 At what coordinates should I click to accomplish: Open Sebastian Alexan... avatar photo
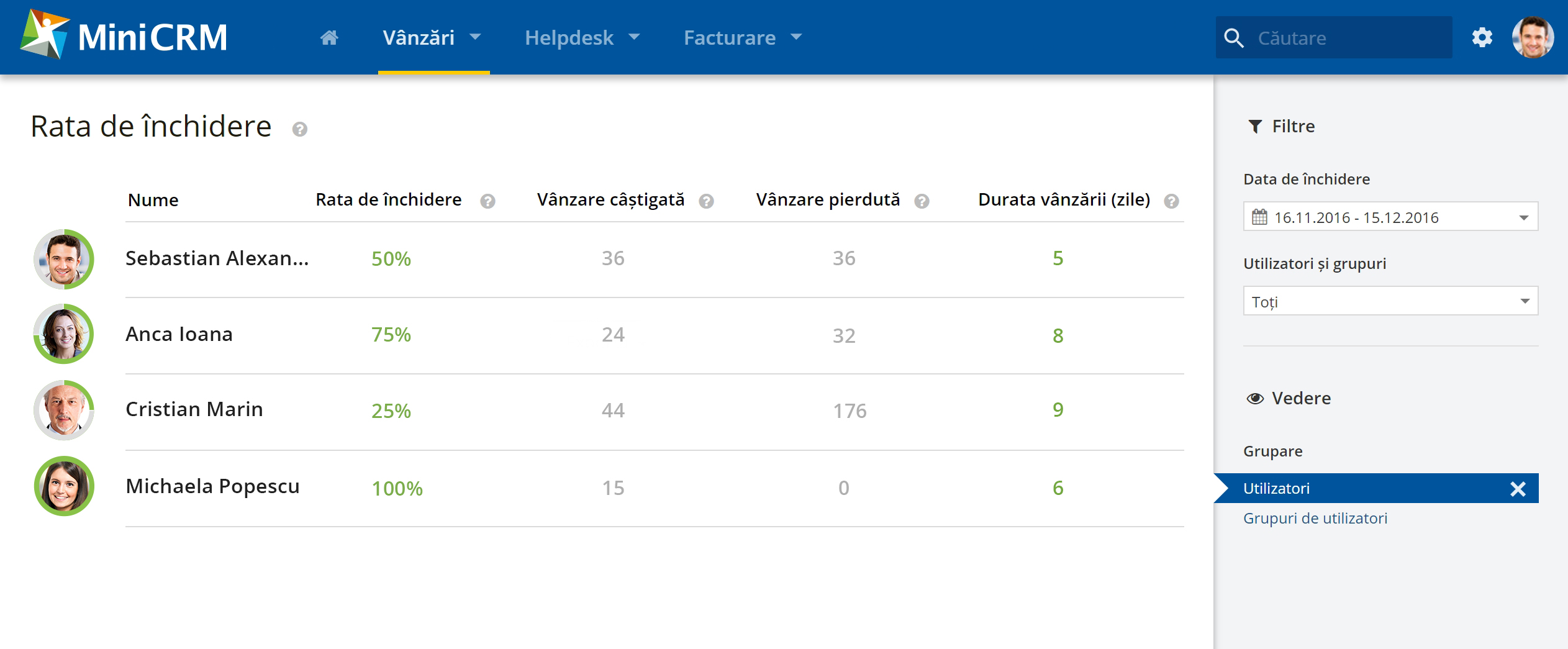click(64, 259)
